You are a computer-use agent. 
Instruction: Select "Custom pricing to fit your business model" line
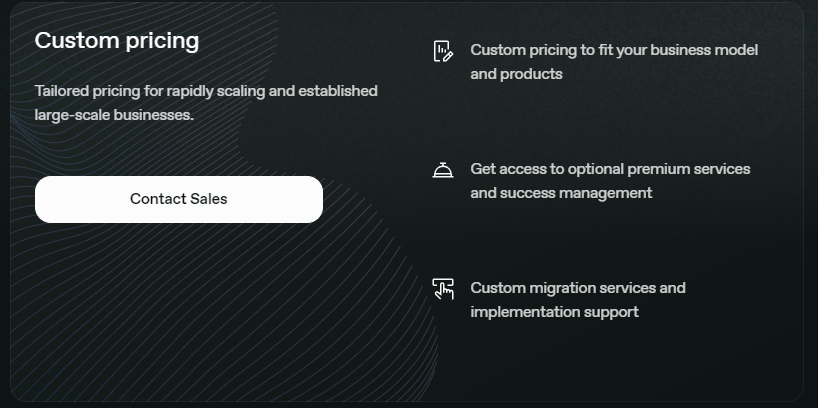[614, 50]
